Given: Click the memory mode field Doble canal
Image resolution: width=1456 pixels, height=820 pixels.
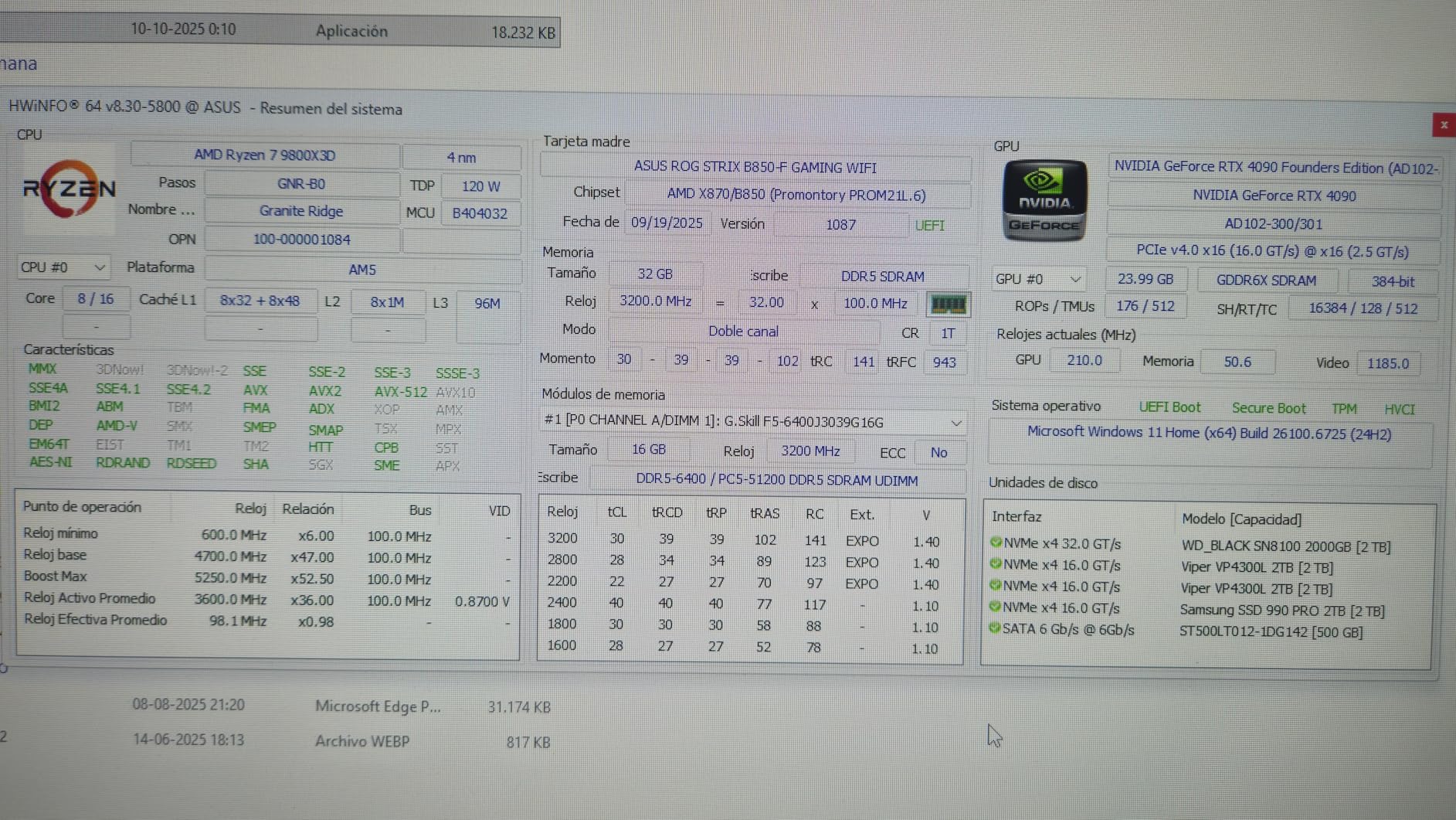Looking at the screenshot, I should point(743,332).
